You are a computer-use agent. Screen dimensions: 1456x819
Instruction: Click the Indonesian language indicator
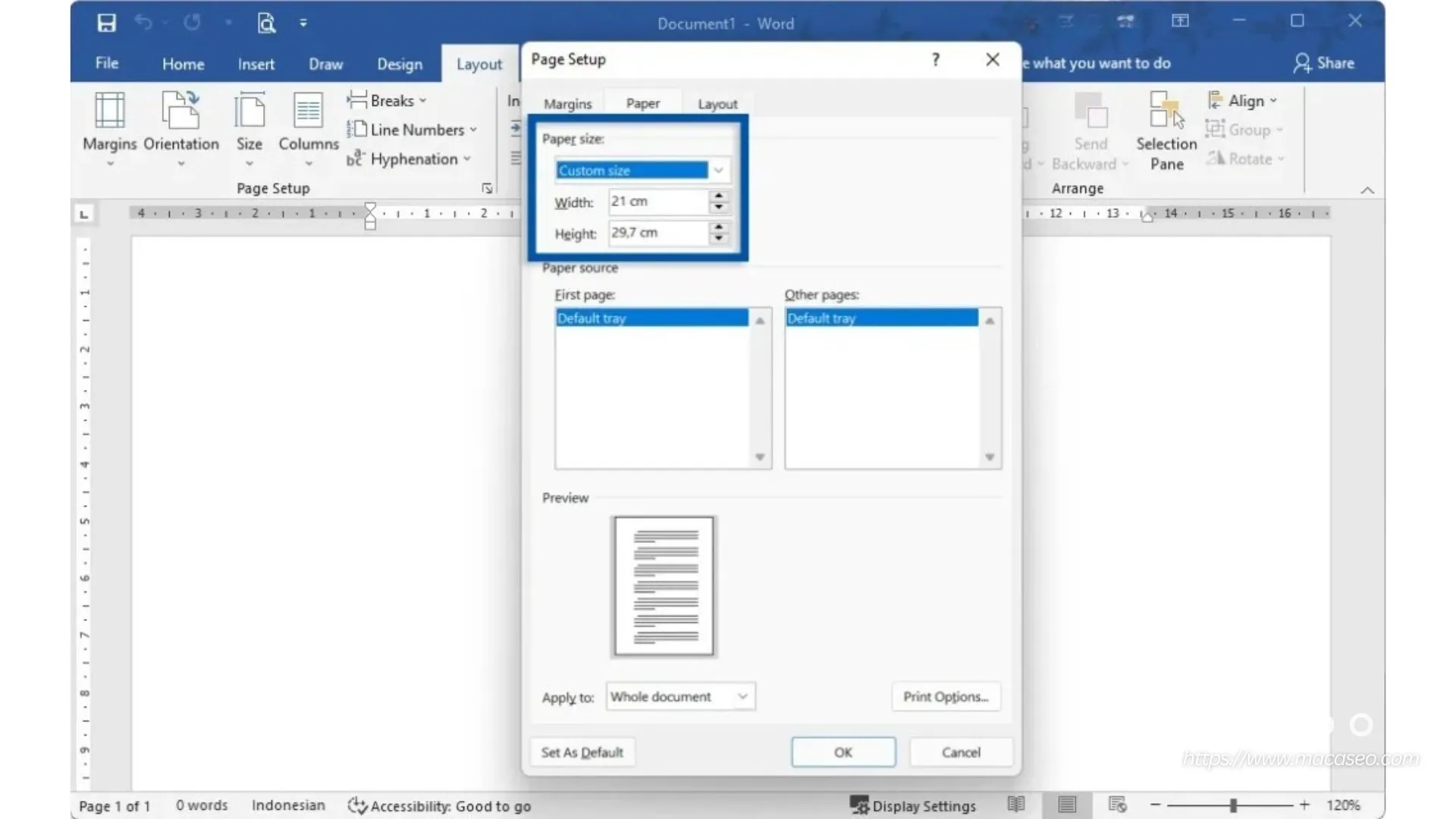(x=288, y=805)
